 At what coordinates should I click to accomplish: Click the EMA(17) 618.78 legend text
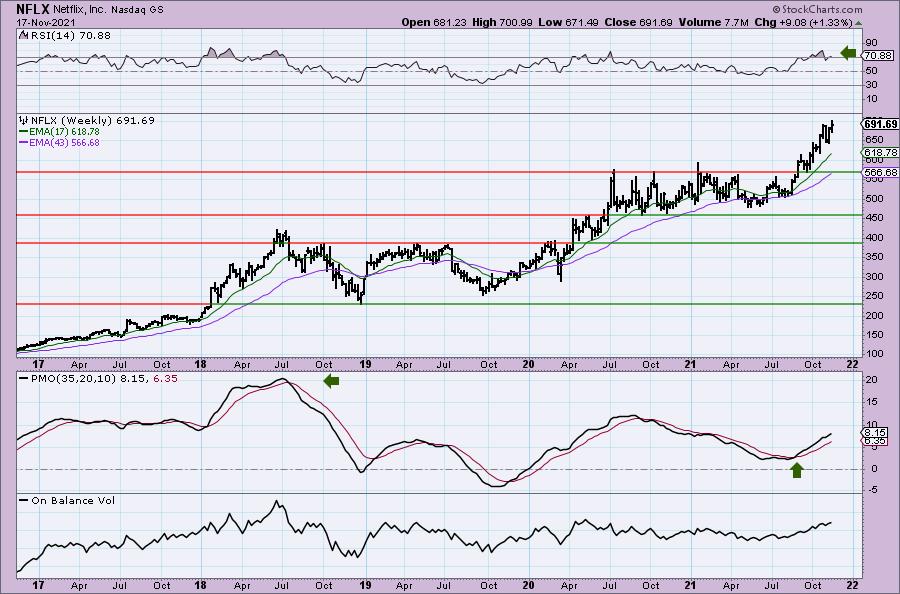(x=64, y=131)
